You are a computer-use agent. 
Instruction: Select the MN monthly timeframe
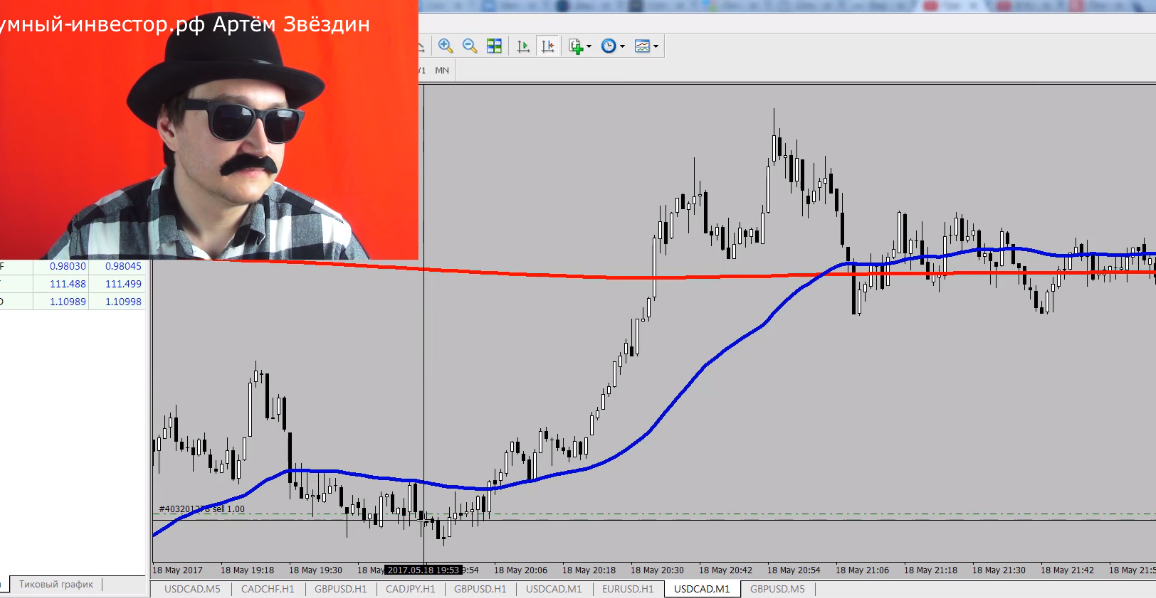pyautogui.click(x=442, y=70)
